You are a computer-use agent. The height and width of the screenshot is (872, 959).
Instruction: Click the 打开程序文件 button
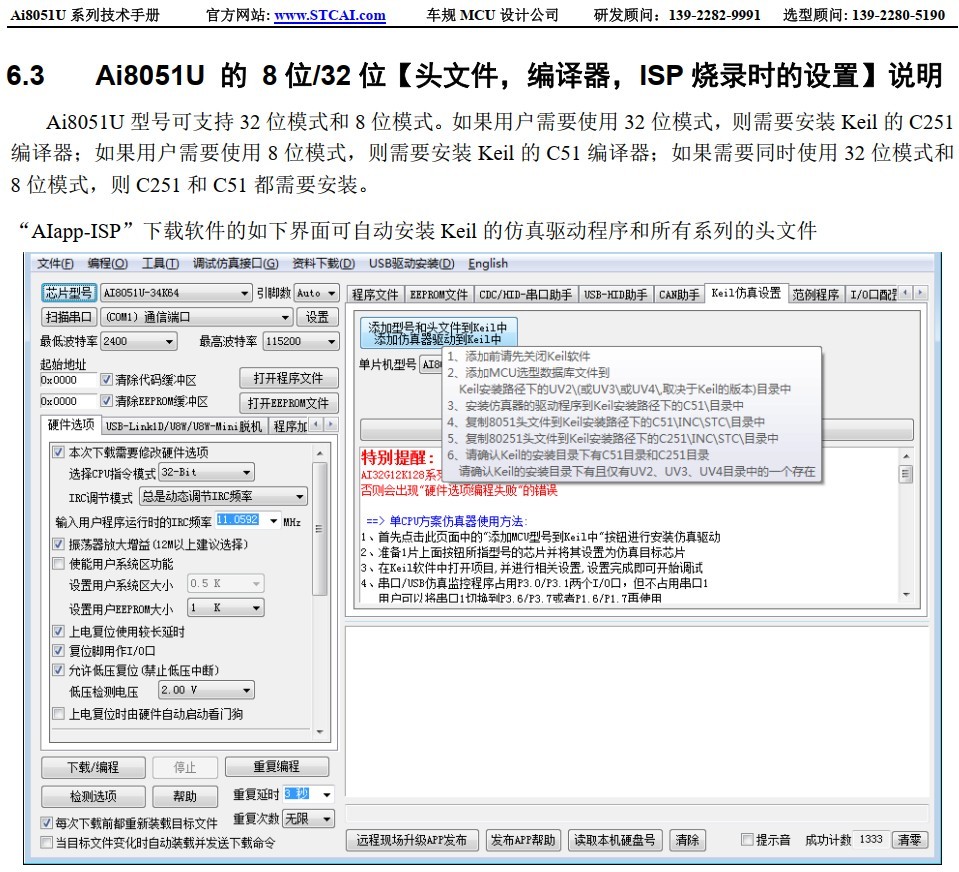point(289,379)
